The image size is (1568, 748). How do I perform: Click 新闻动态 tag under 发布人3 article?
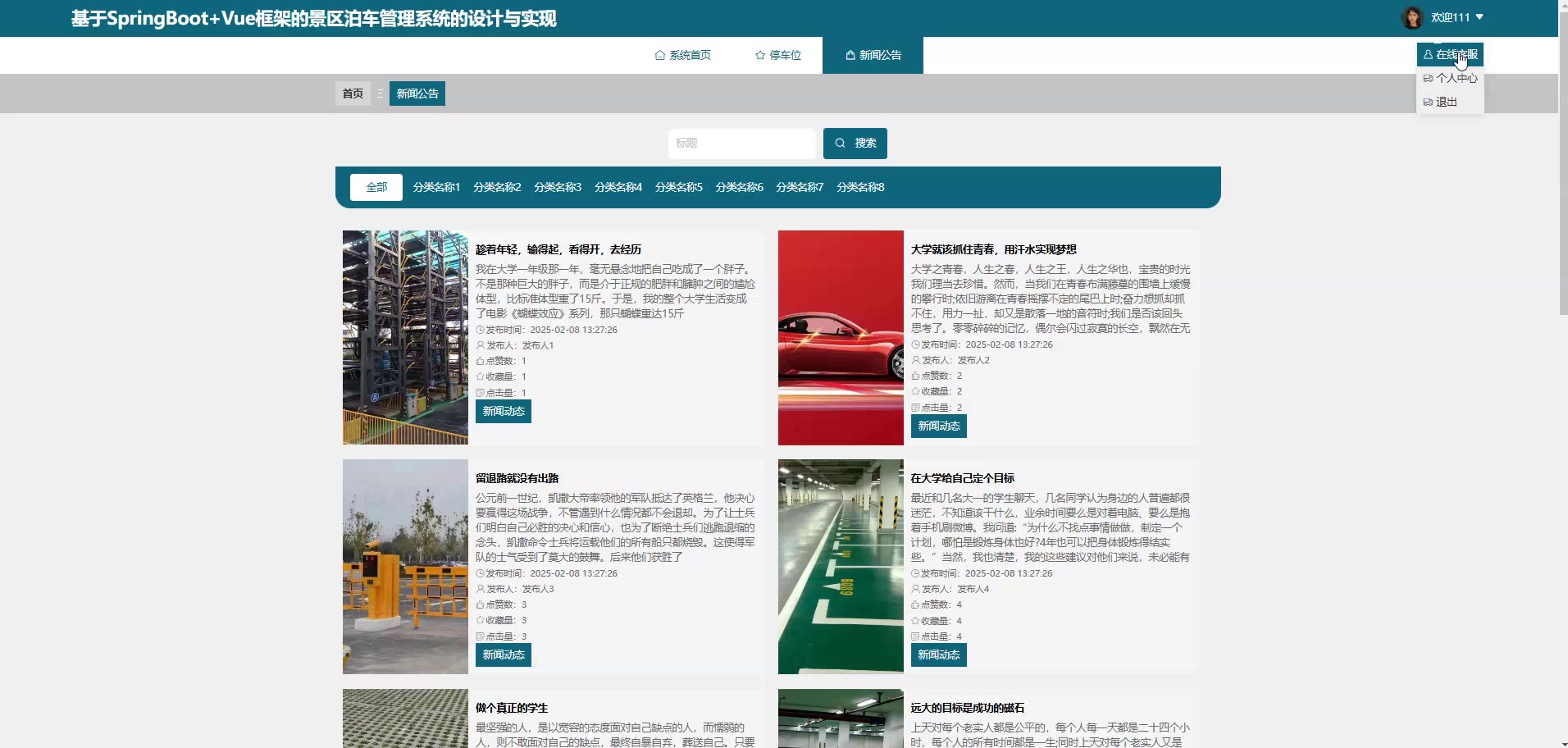(x=504, y=655)
